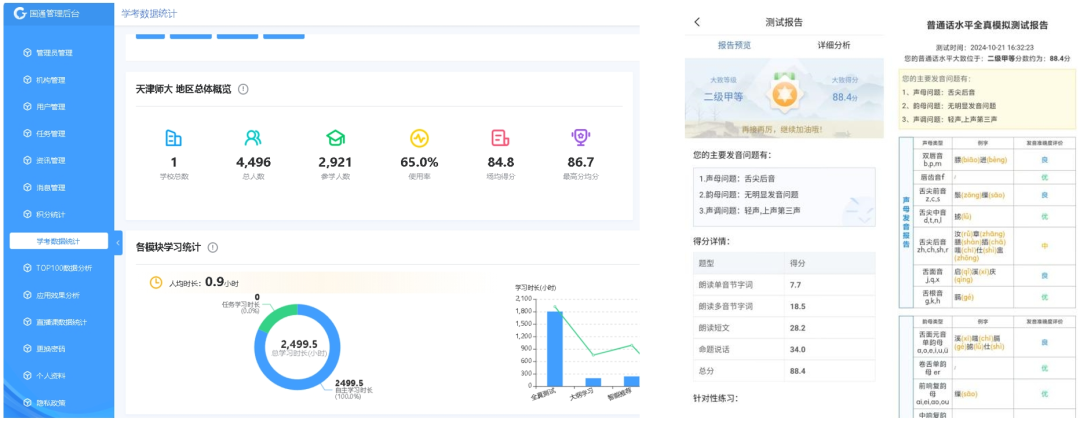Collapse the sidebar with the chevron handle

coord(118,242)
